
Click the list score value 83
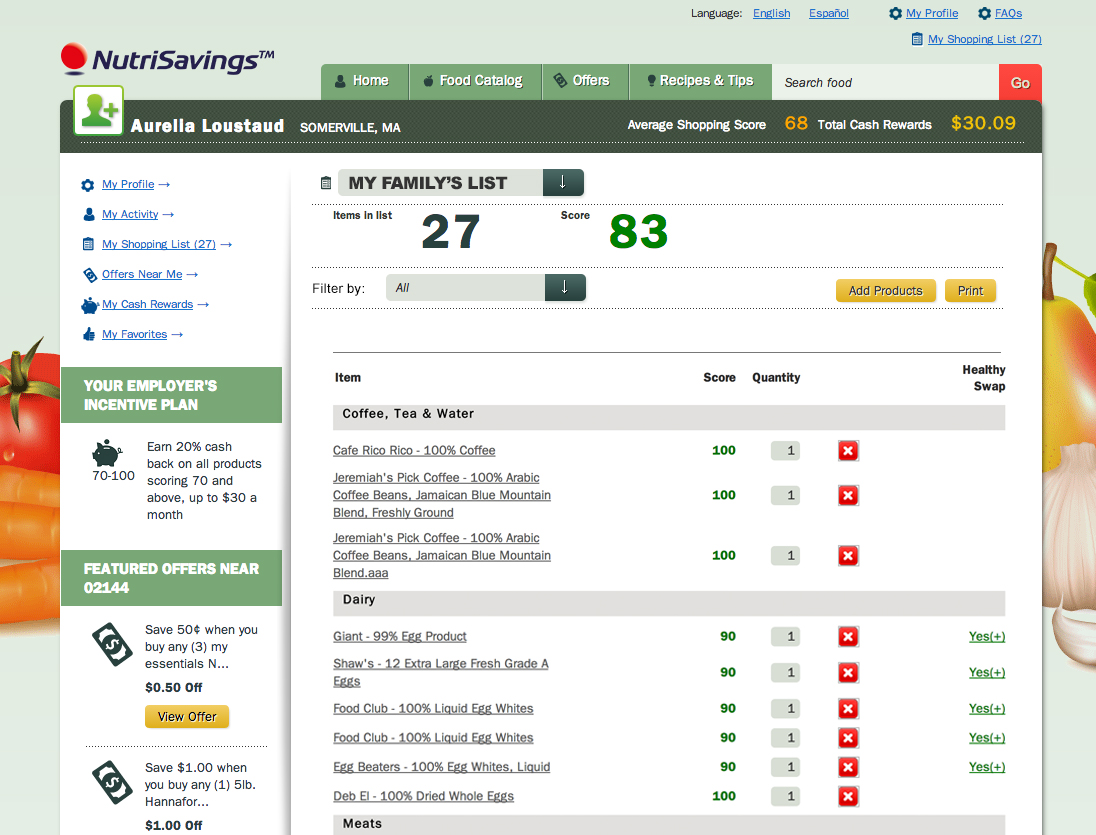point(638,232)
